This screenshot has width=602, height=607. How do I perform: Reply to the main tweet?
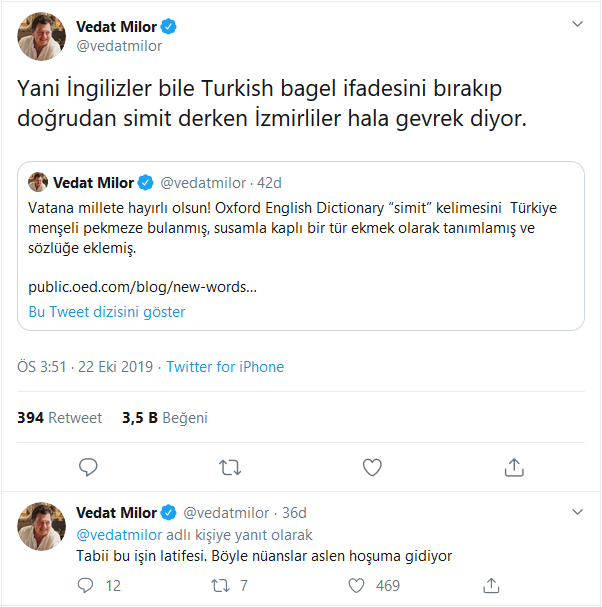point(88,467)
